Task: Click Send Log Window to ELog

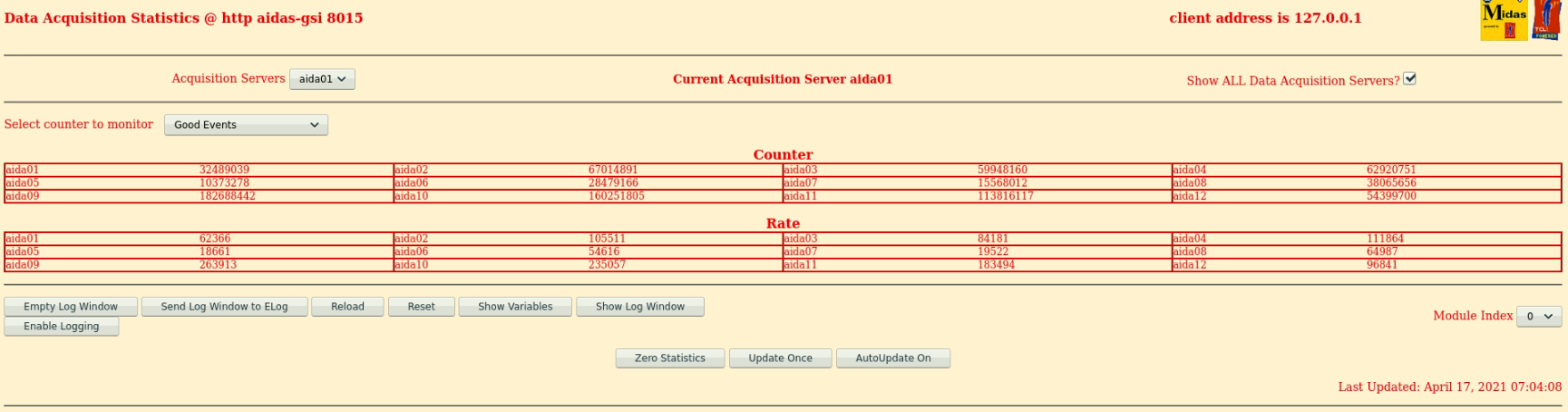Action: (224, 307)
